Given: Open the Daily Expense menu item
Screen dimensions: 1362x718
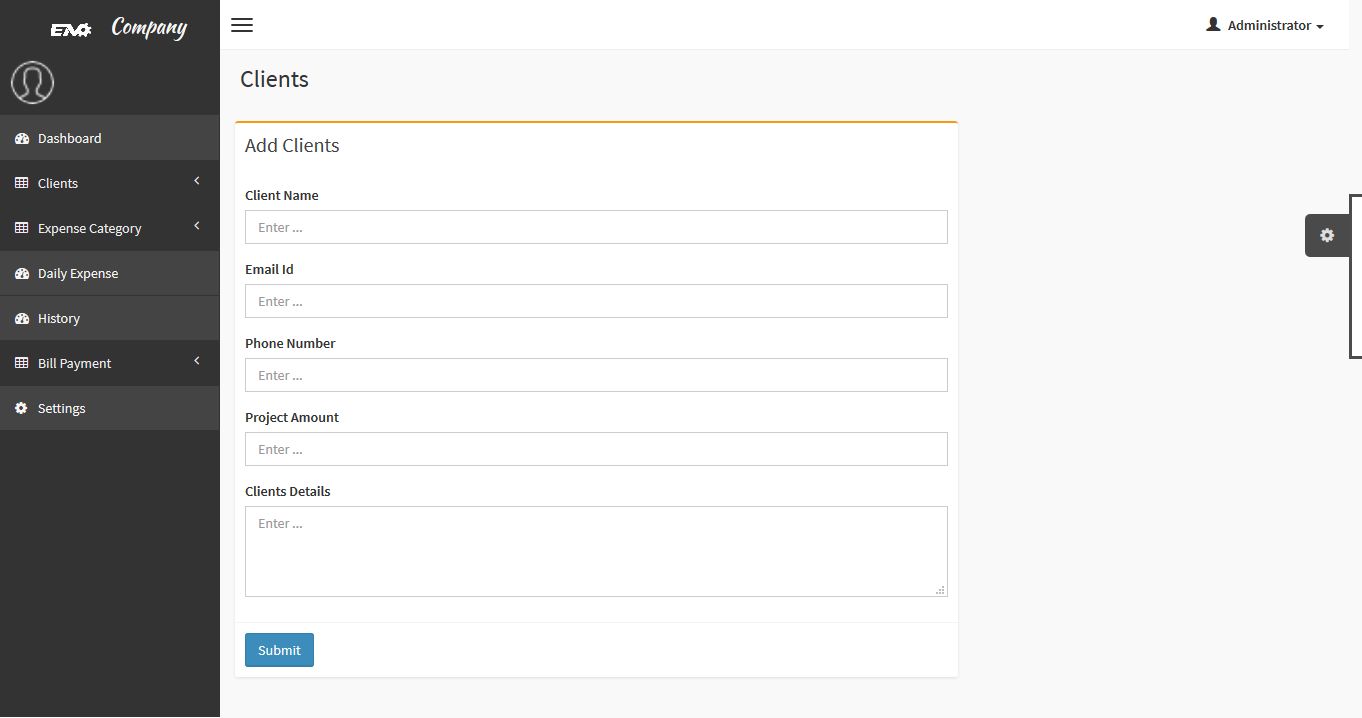Looking at the screenshot, I should tap(78, 273).
